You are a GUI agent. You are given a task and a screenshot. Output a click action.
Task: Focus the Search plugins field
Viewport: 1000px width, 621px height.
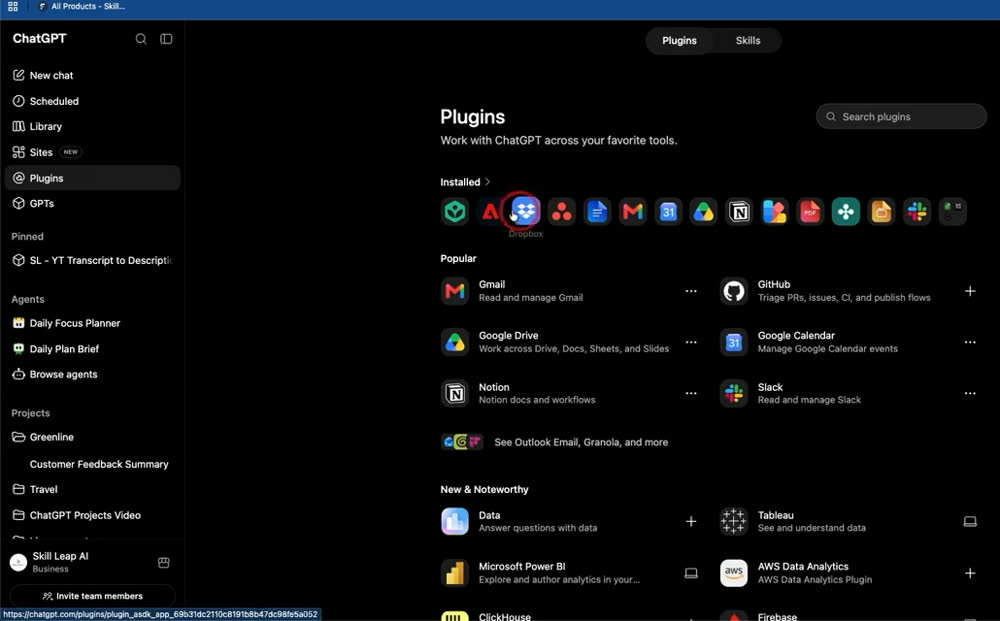901,117
